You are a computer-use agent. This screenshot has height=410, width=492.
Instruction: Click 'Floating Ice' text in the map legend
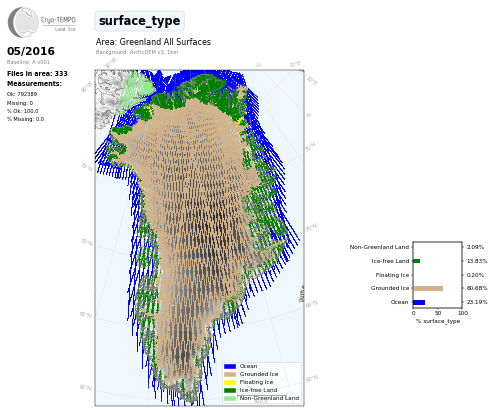(256, 382)
